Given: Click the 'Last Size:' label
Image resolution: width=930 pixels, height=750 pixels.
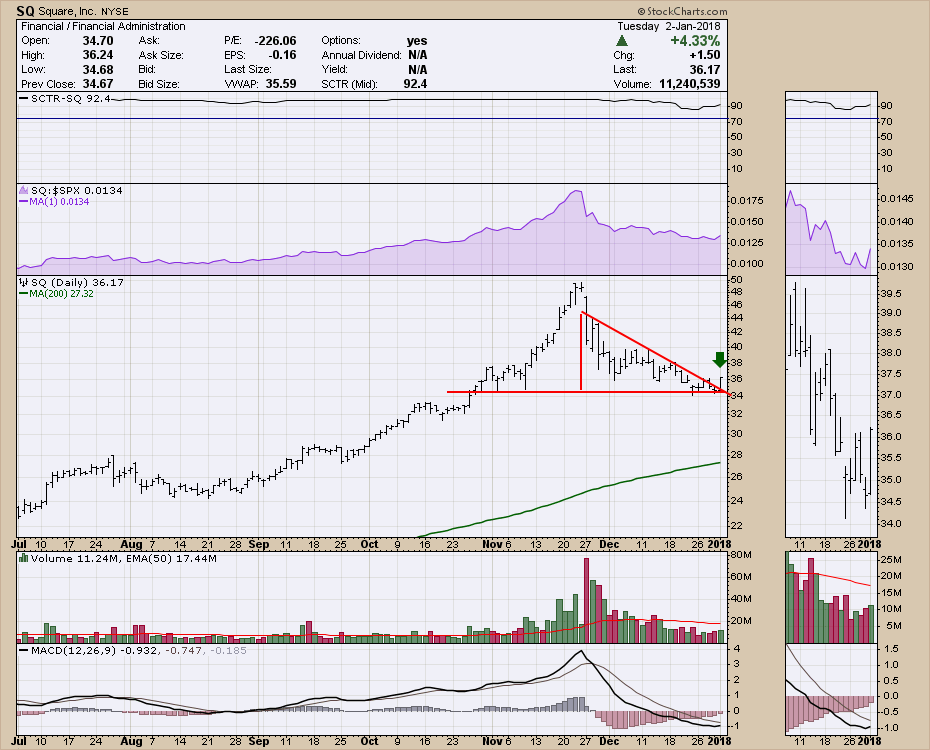Looking at the screenshot, I should coord(247,69).
